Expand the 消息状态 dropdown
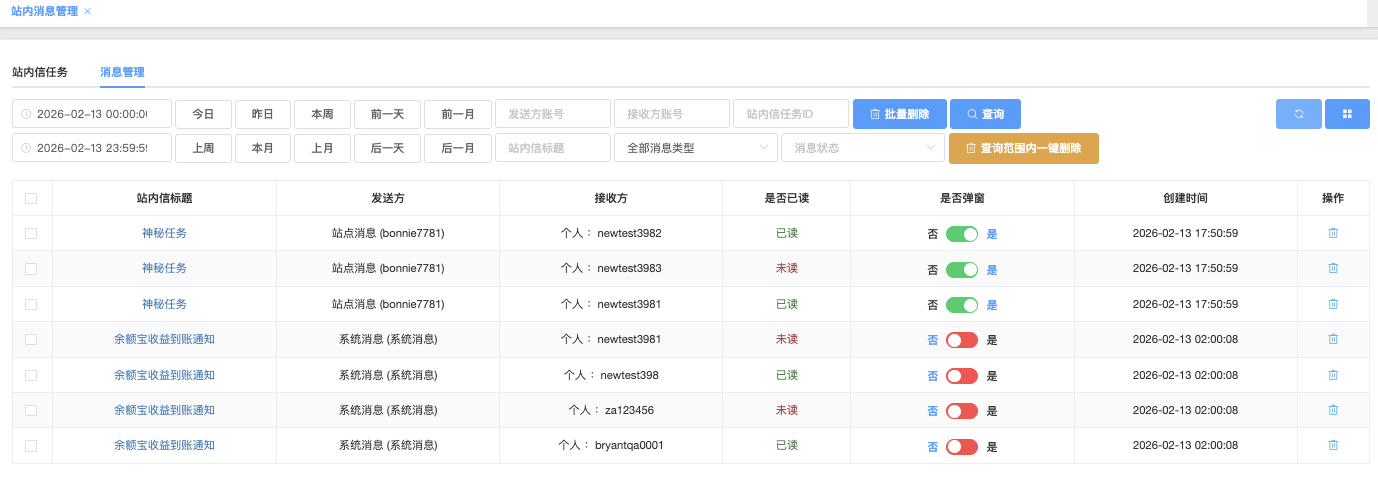The height and width of the screenshot is (477, 1378). coord(863,148)
